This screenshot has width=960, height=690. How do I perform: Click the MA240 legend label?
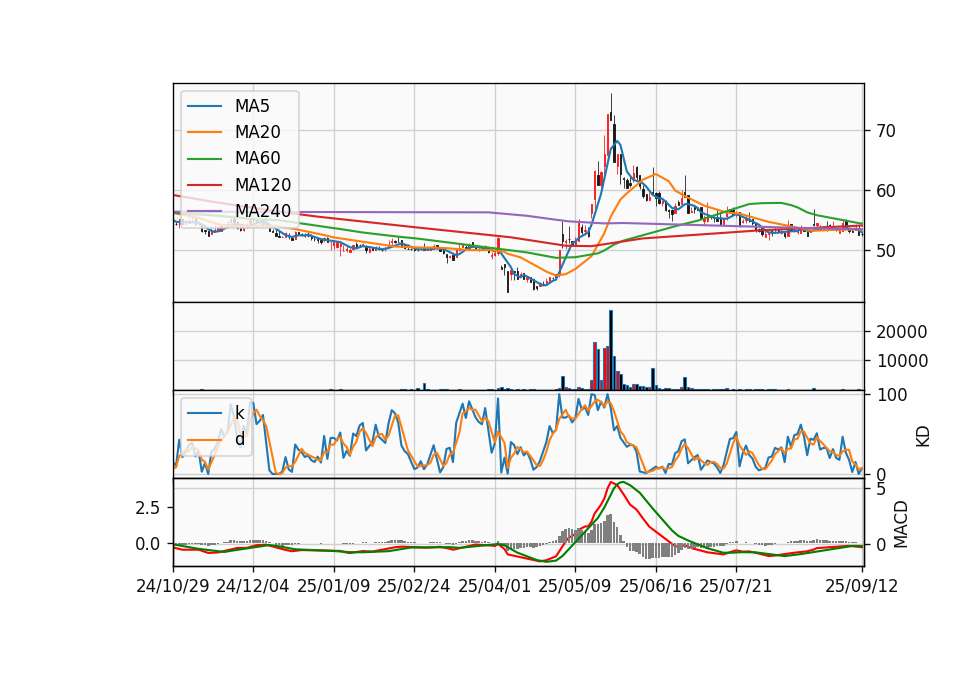click(263, 211)
